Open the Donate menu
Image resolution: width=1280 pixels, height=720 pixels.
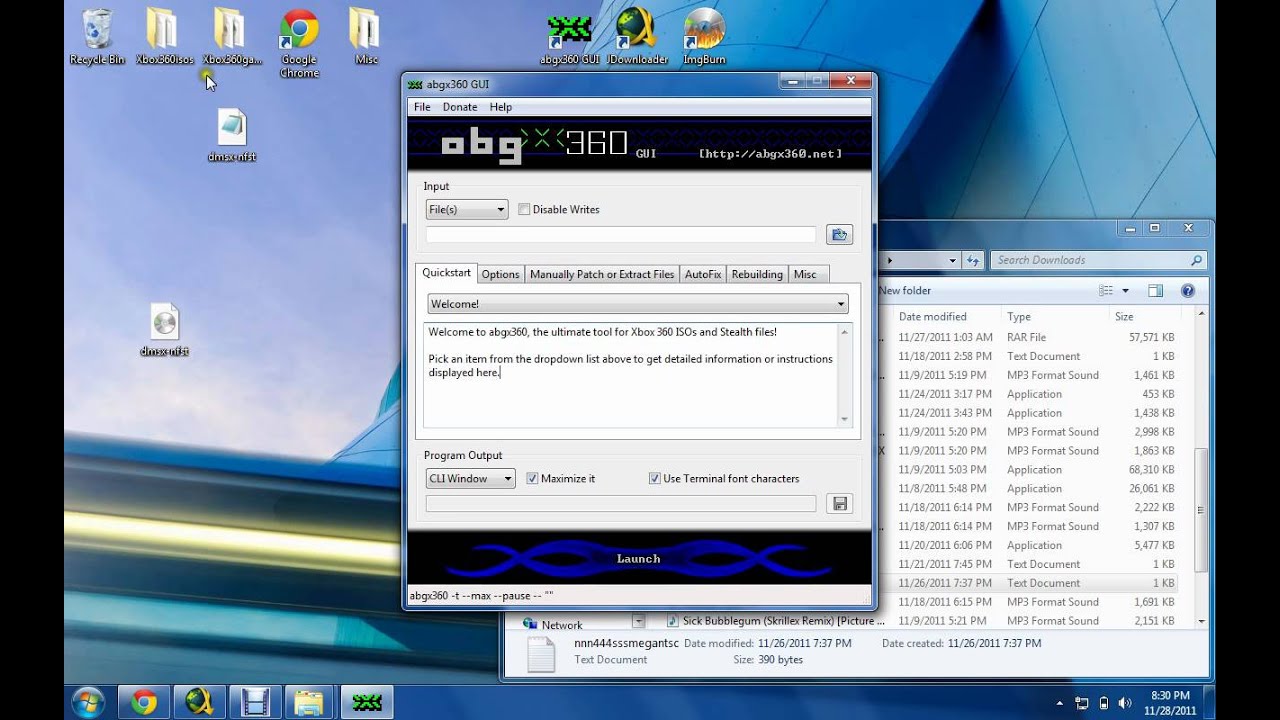click(x=460, y=107)
